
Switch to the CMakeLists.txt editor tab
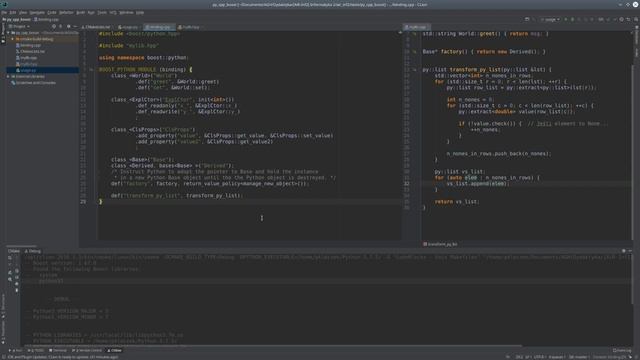[x=98, y=27]
